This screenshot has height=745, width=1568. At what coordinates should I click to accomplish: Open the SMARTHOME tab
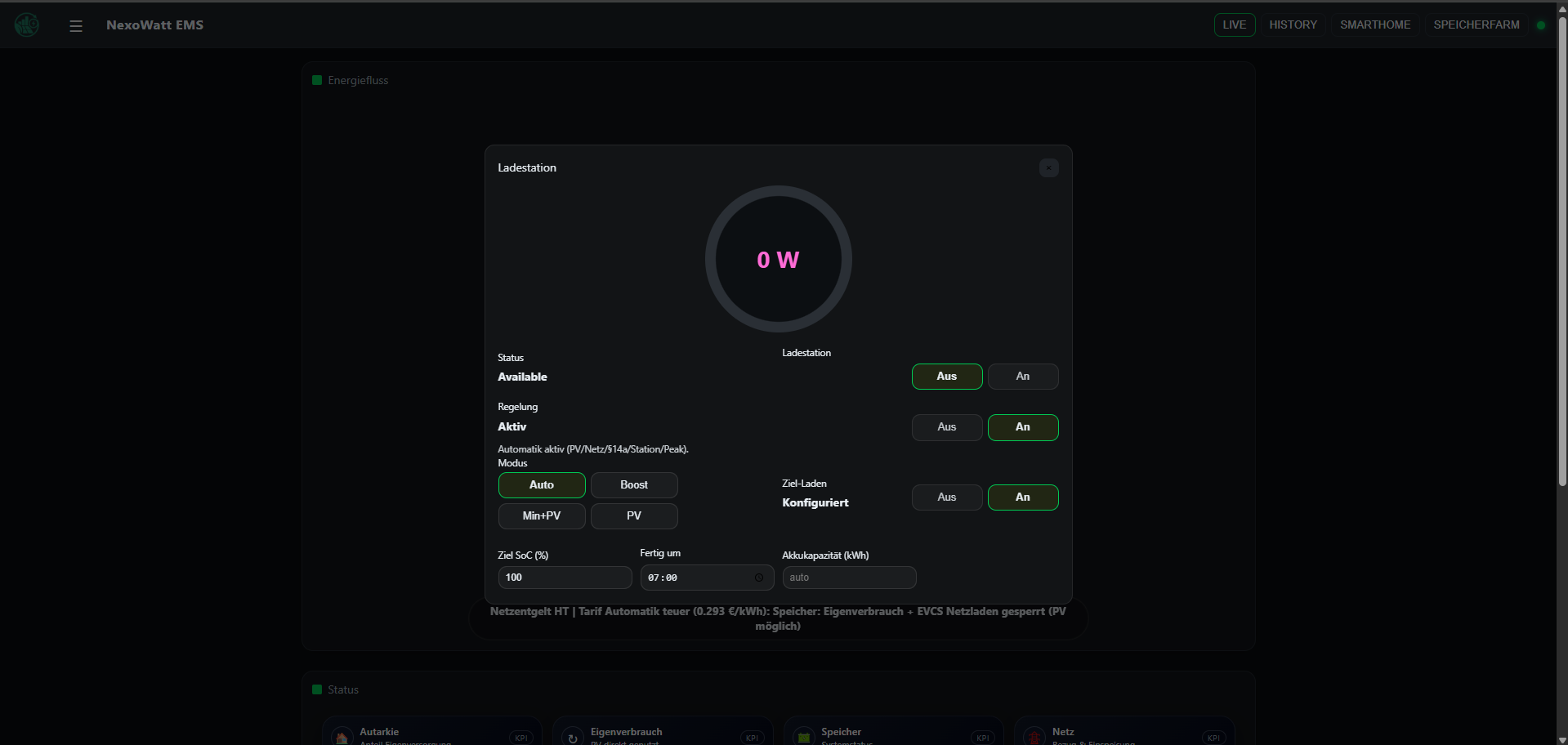1374,25
